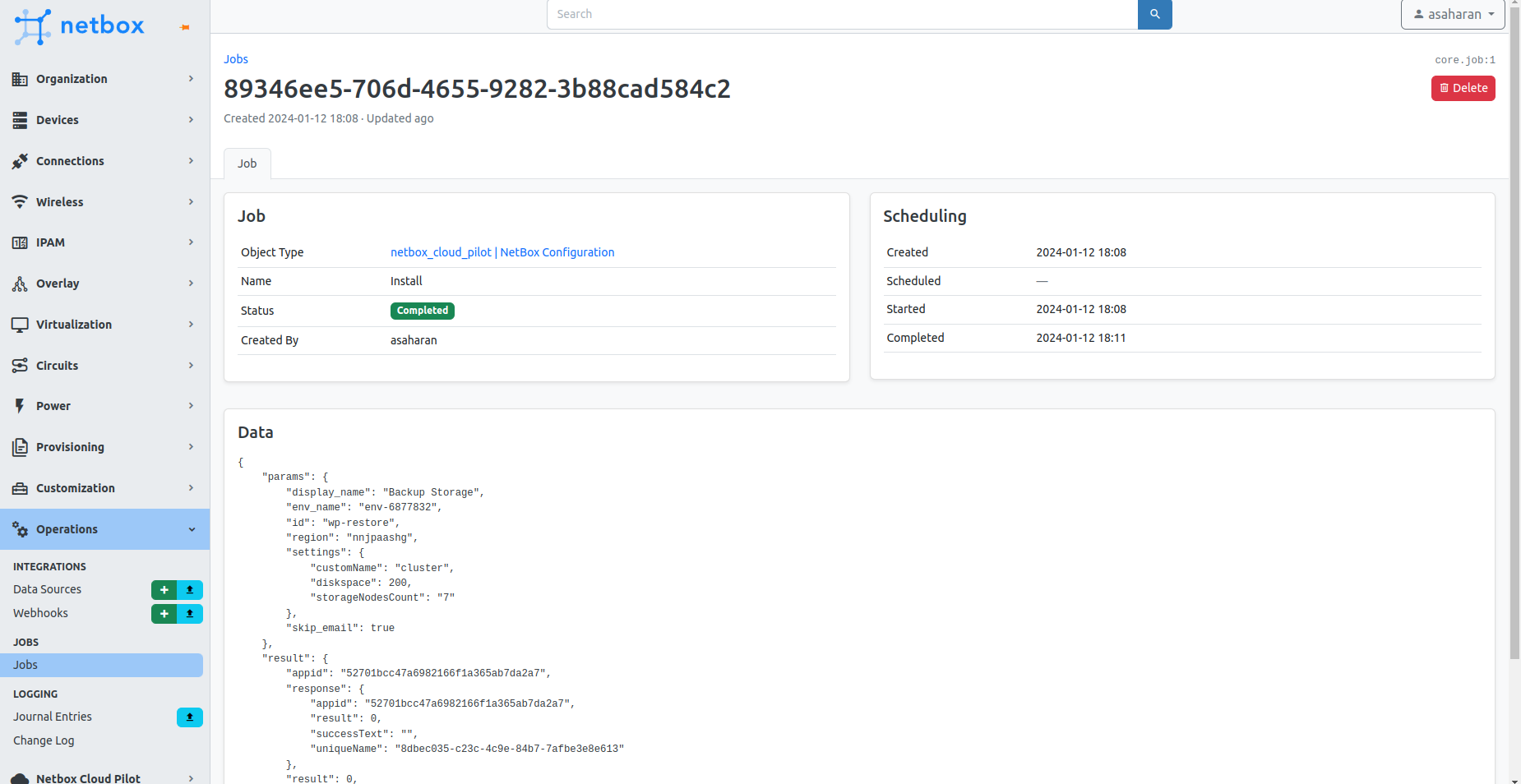Add a new Data Source with plus icon

(164, 590)
